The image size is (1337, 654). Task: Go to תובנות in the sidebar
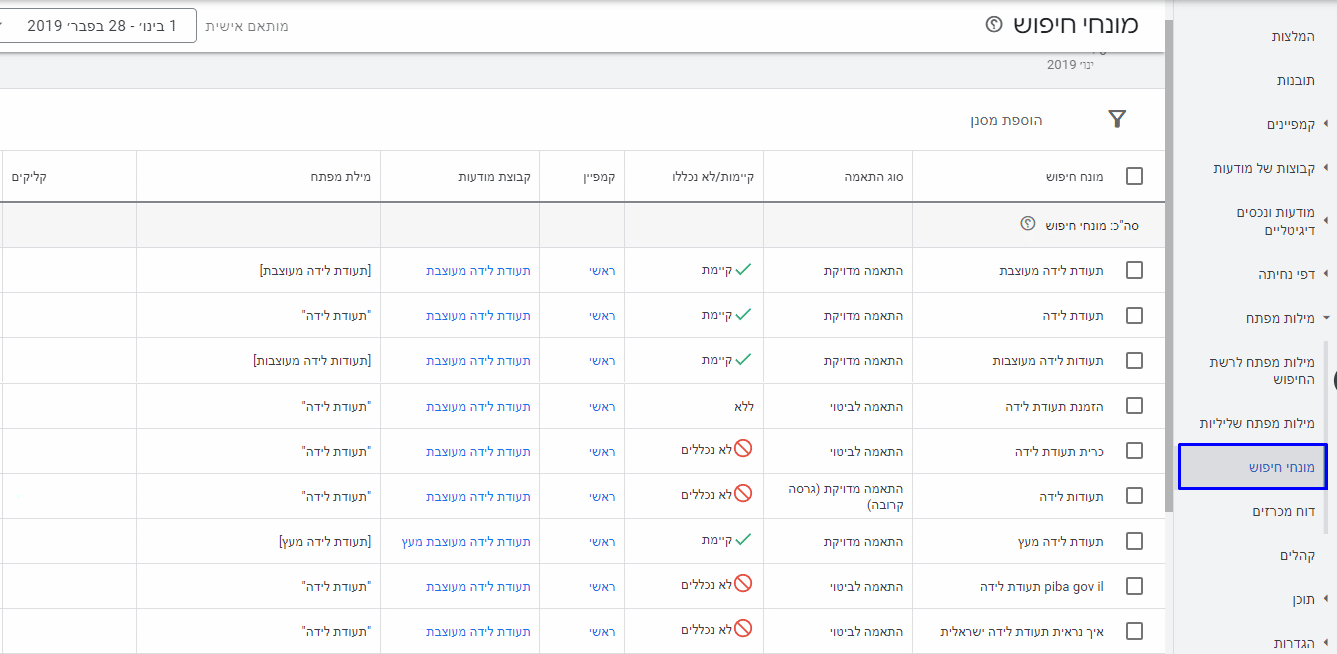[1295, 80]
